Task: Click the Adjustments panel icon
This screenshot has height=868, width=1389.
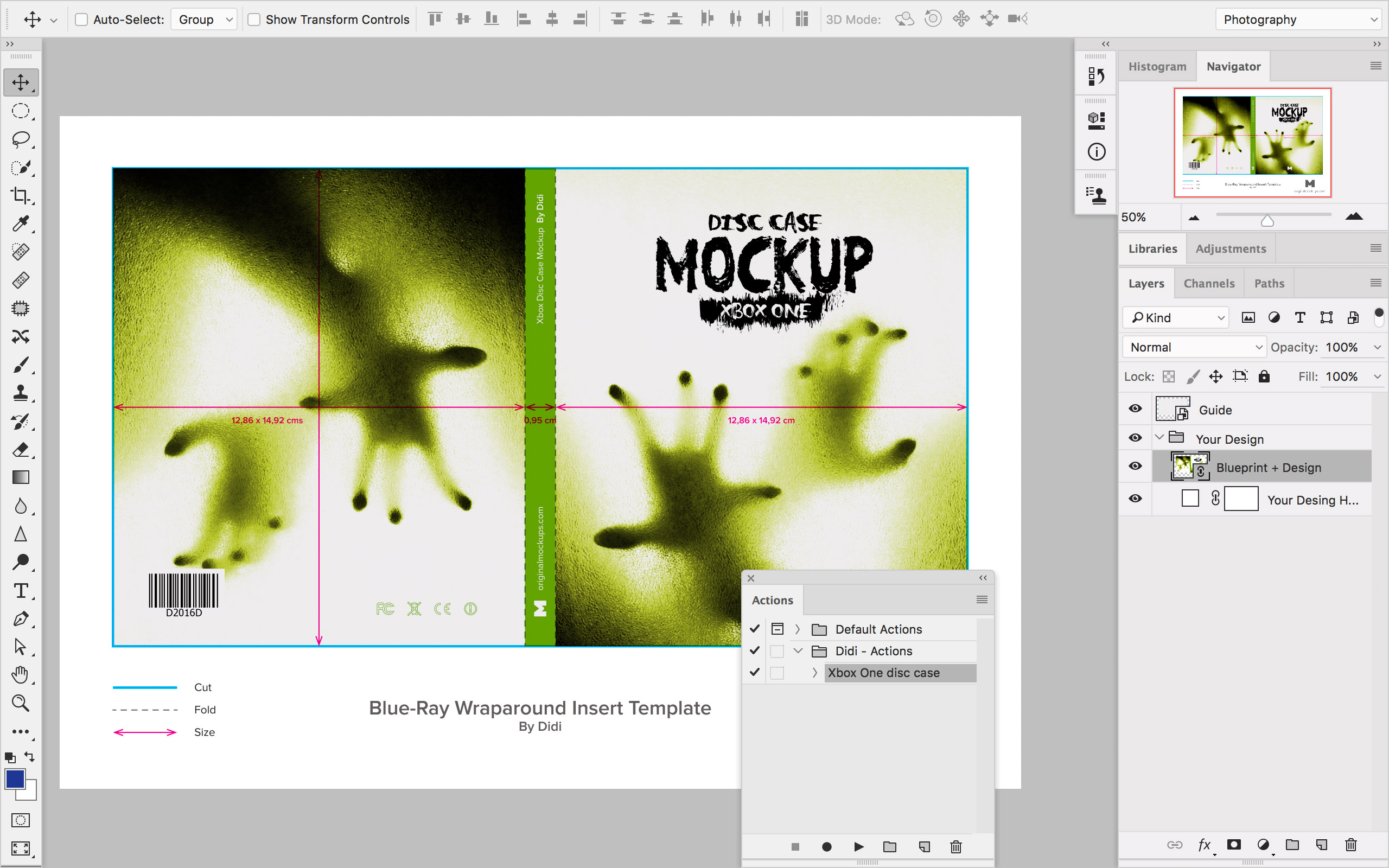Action: point(1231,248)
